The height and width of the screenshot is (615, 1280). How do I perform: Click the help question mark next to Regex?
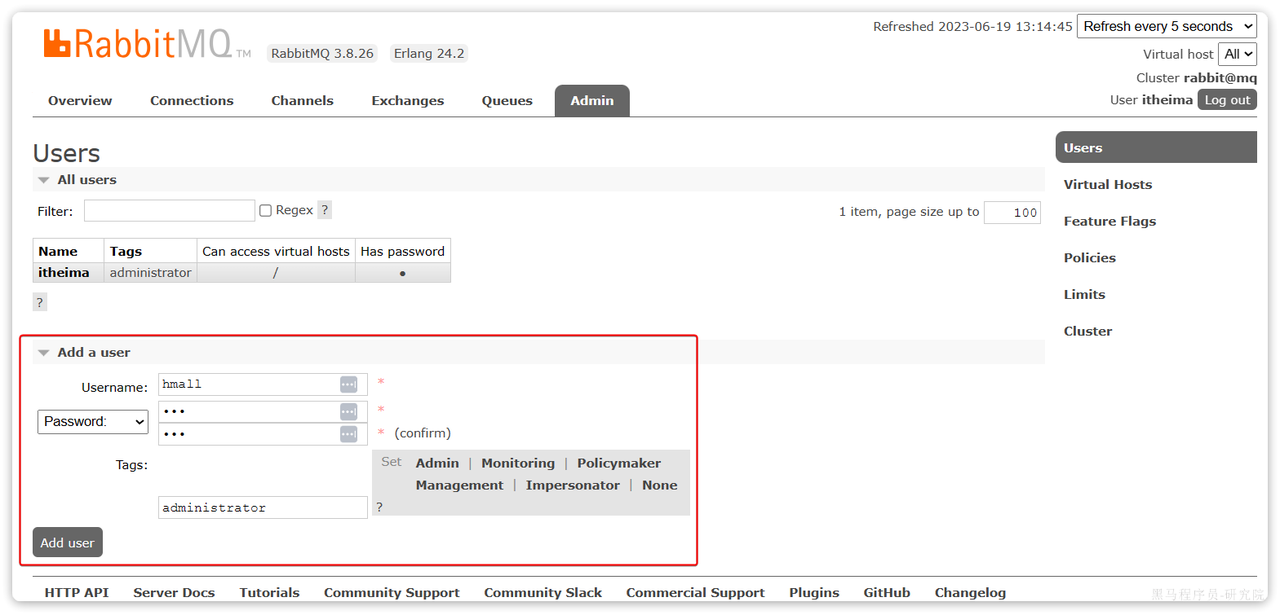point(325,210)
